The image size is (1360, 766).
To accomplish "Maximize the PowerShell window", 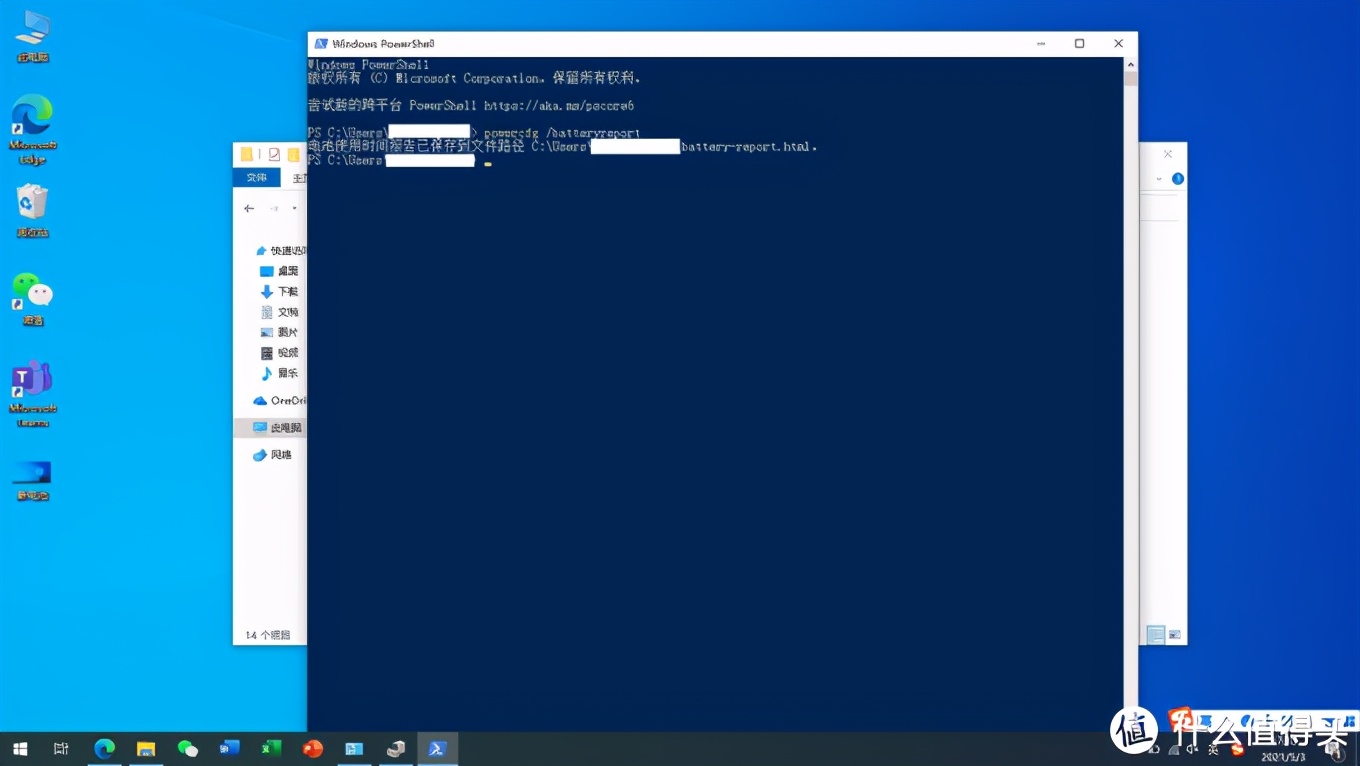I will (x=1079, y=44).
